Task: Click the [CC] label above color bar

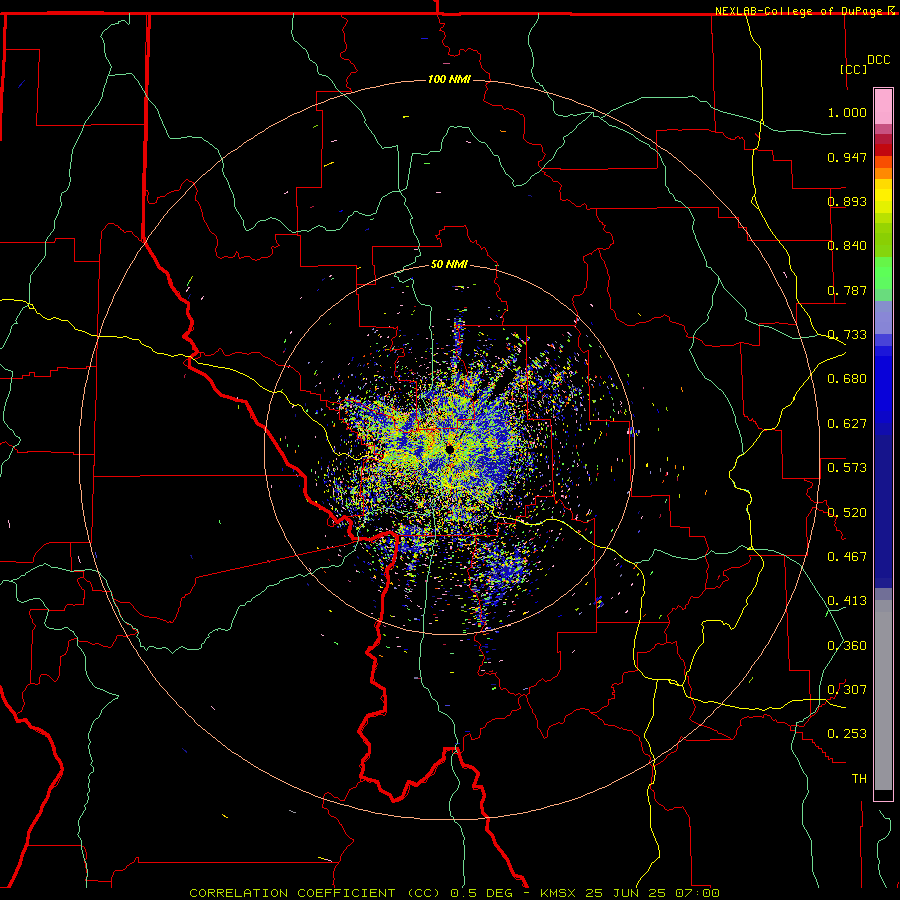Action: 854,69
